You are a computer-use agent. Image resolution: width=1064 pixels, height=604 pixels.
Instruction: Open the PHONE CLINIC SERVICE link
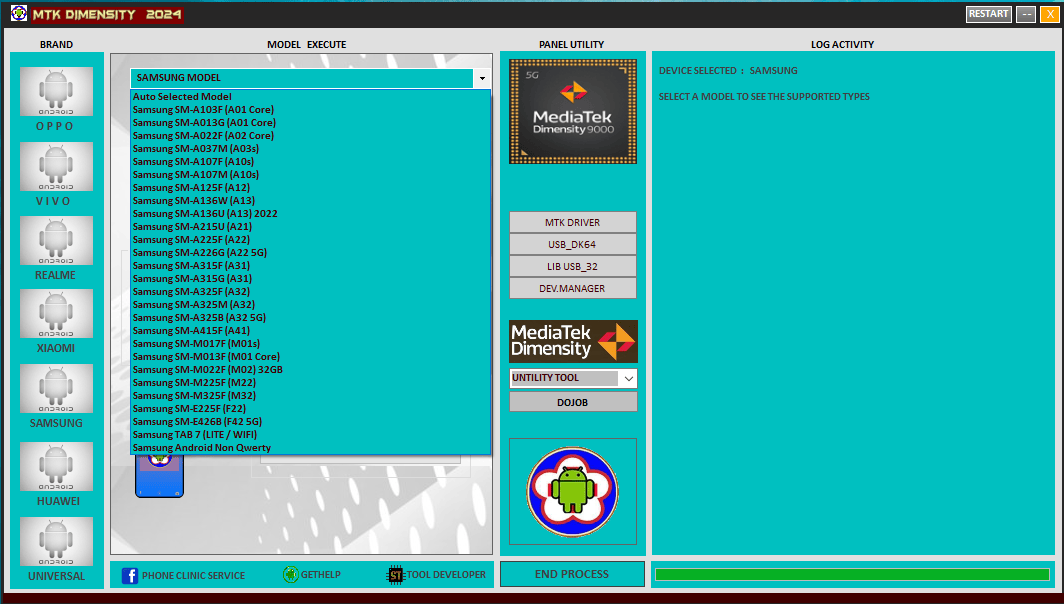pos(193,575)
